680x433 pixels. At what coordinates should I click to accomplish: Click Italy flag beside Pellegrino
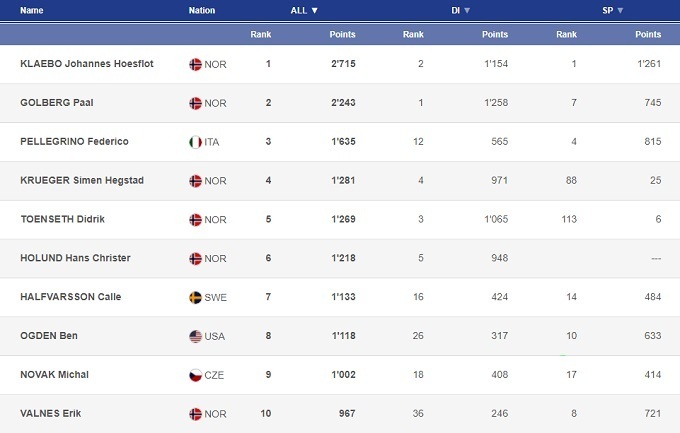195,142
